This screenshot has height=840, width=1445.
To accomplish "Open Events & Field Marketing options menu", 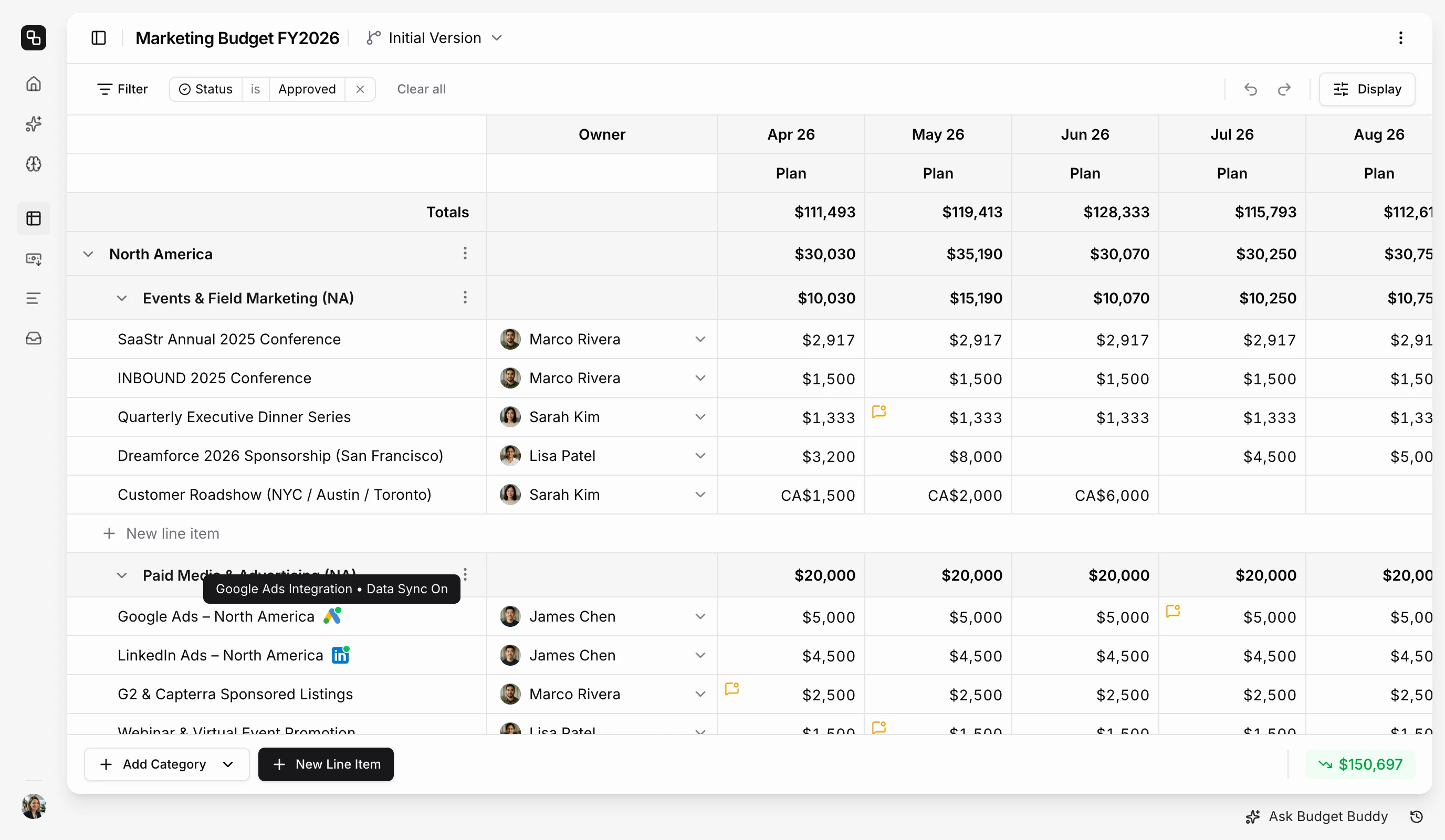I will [x=465, y=298].
